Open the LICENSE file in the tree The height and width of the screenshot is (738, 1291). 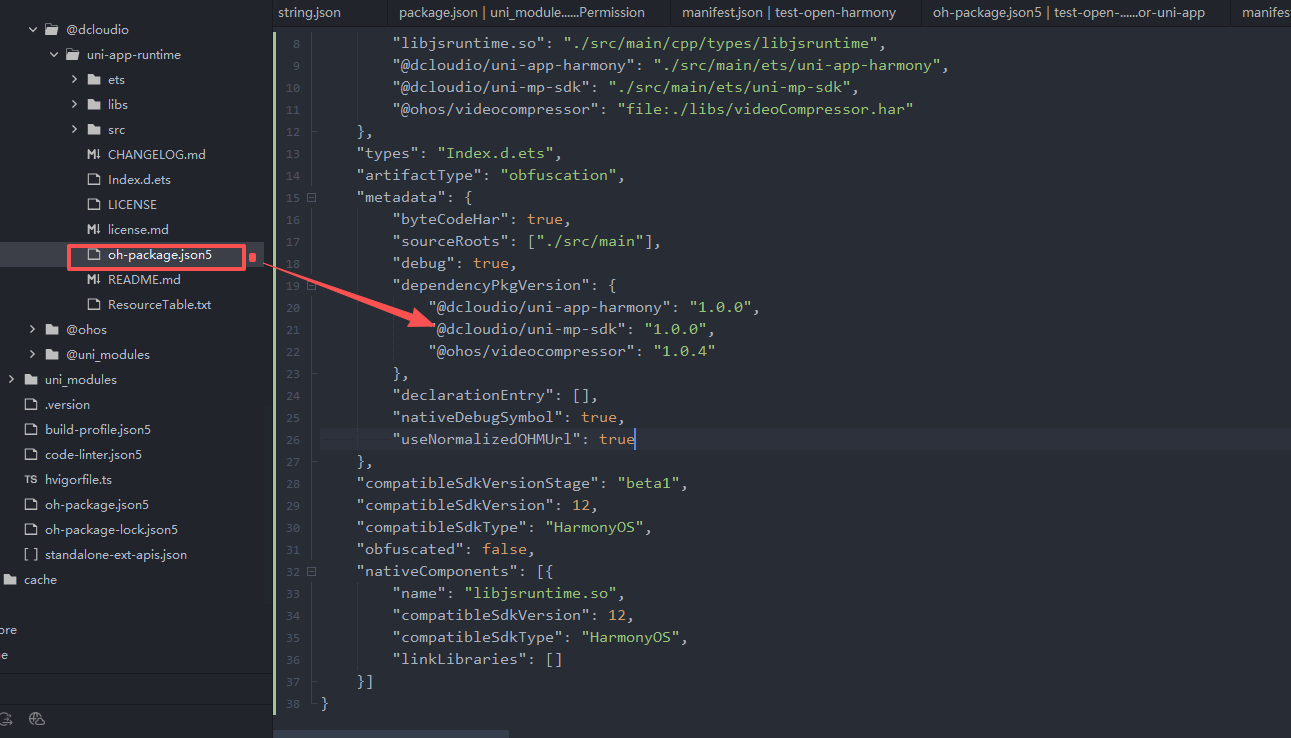tap(132, 204)
